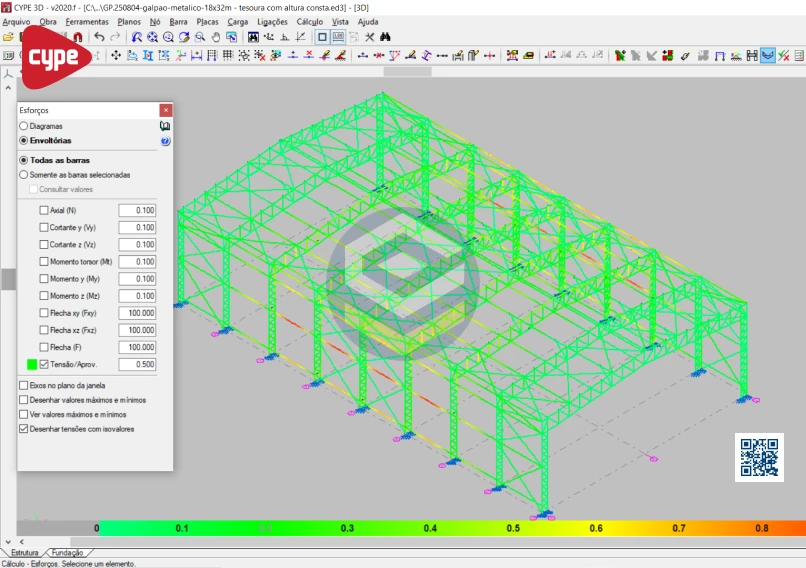Image resolution: width=806 pixels, height=568 pixels.
Task: Click the magnet snap icon
Action: (77, 37)
